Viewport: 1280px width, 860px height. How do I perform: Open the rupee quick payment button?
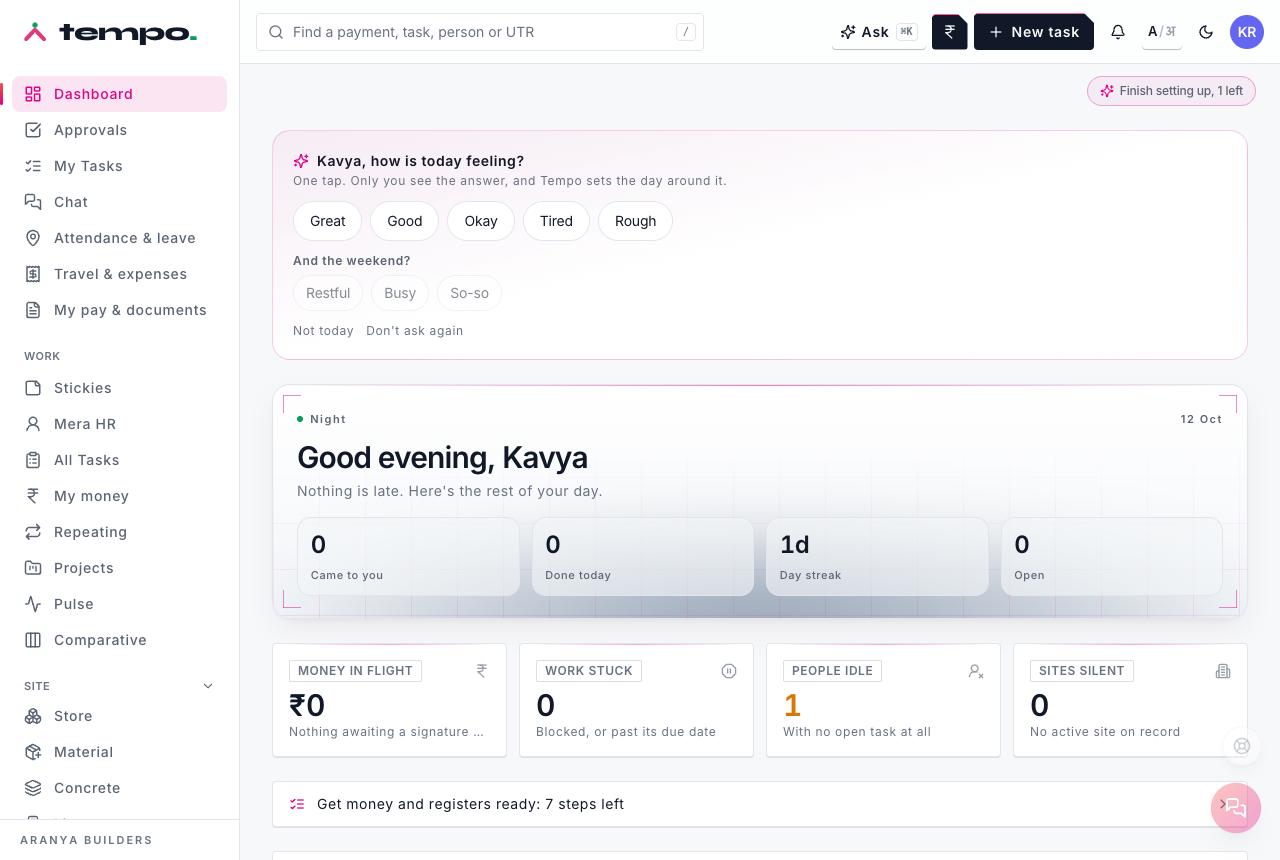[950, 32]
